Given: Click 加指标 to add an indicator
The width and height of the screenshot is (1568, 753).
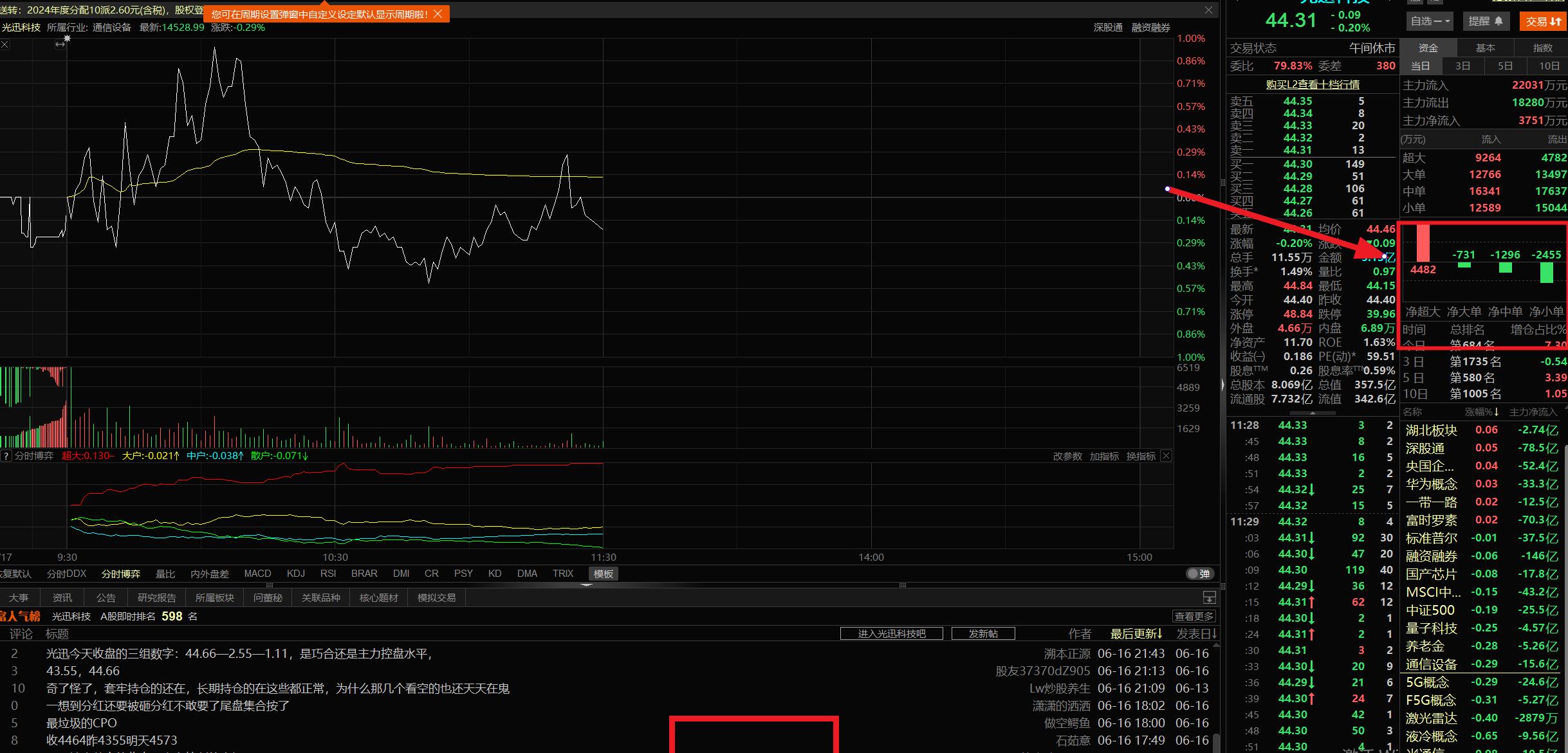Looking at the screenshot, I should click(x=1104, y=456).
